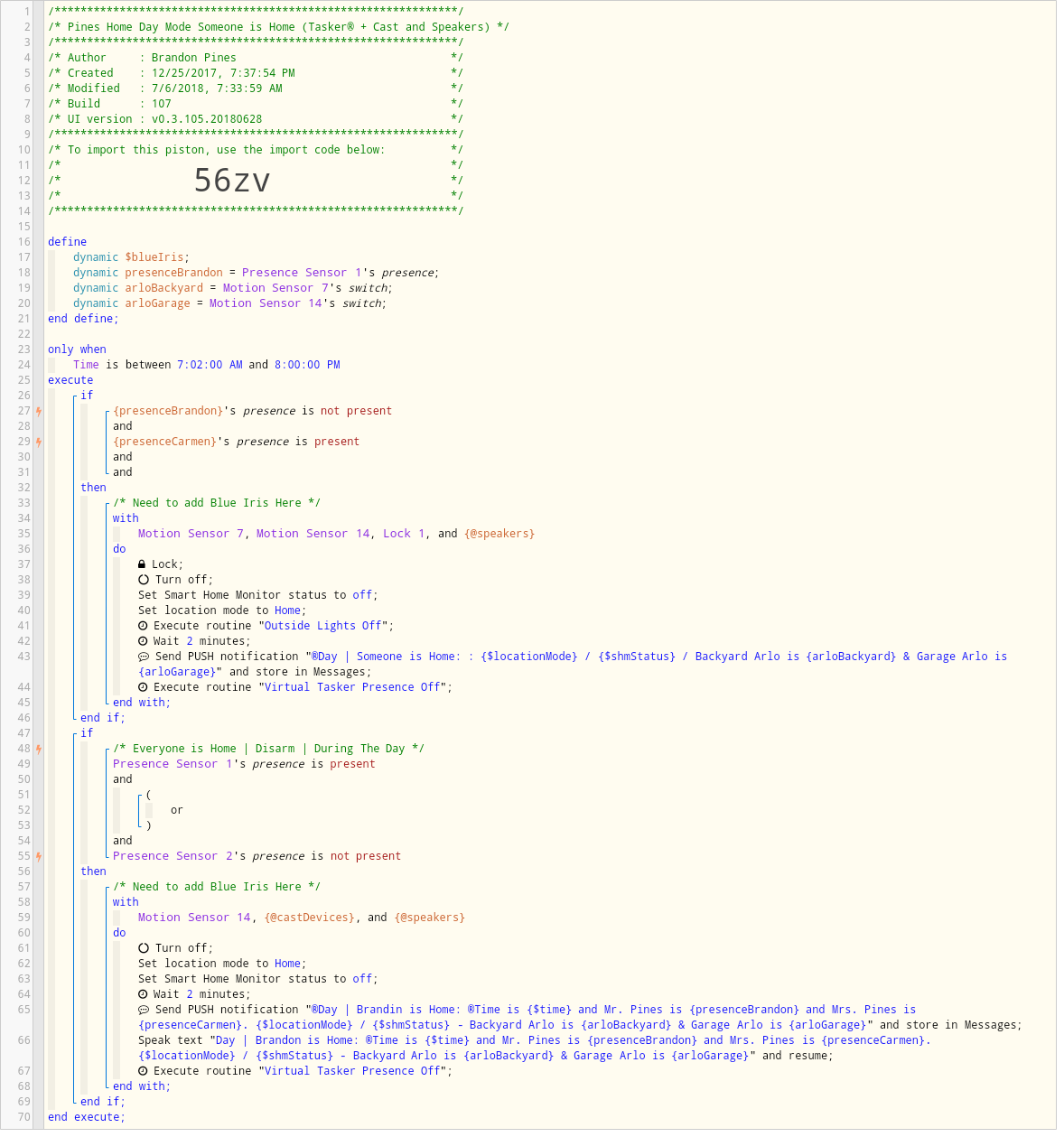Screen dimensions: 1064x1137
Task: Click clock icon beside Outside Lights Off routine
Action: [x=143, y=626]
